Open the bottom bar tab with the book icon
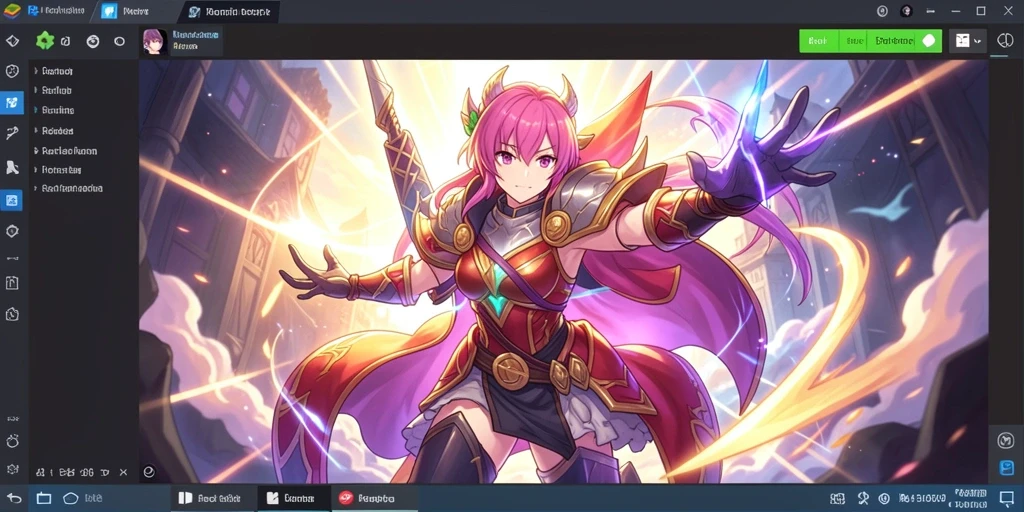 pyautogui.click(x=214, y=498)
